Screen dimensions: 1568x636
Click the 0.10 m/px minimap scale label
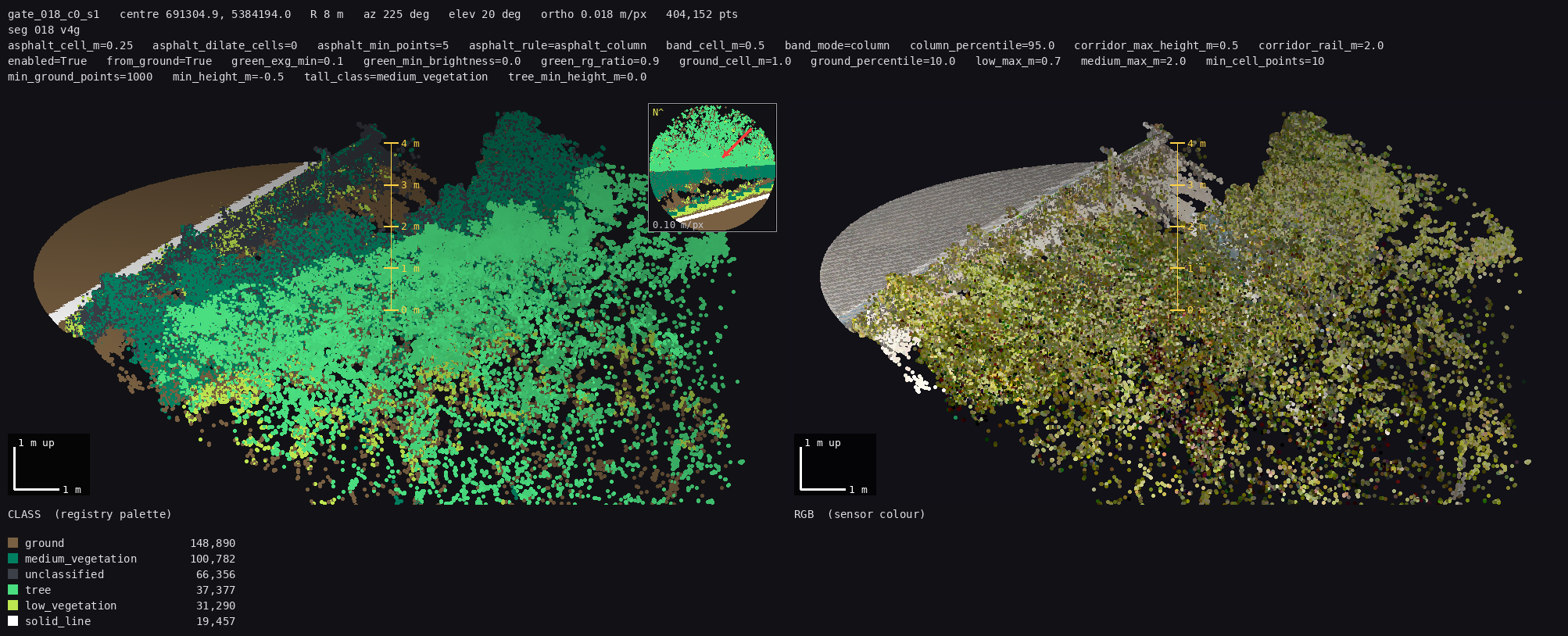678,225
